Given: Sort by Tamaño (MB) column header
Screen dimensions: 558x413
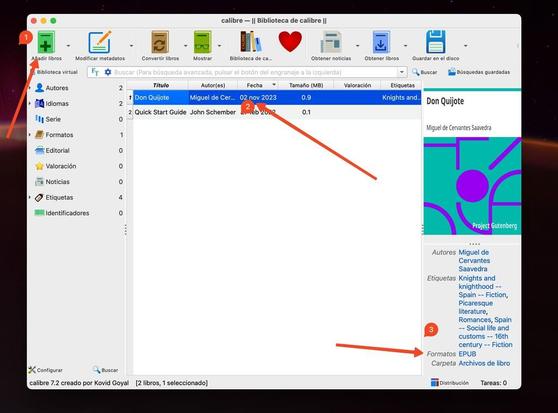Looking at the screenshot, I should pos(306,85).
